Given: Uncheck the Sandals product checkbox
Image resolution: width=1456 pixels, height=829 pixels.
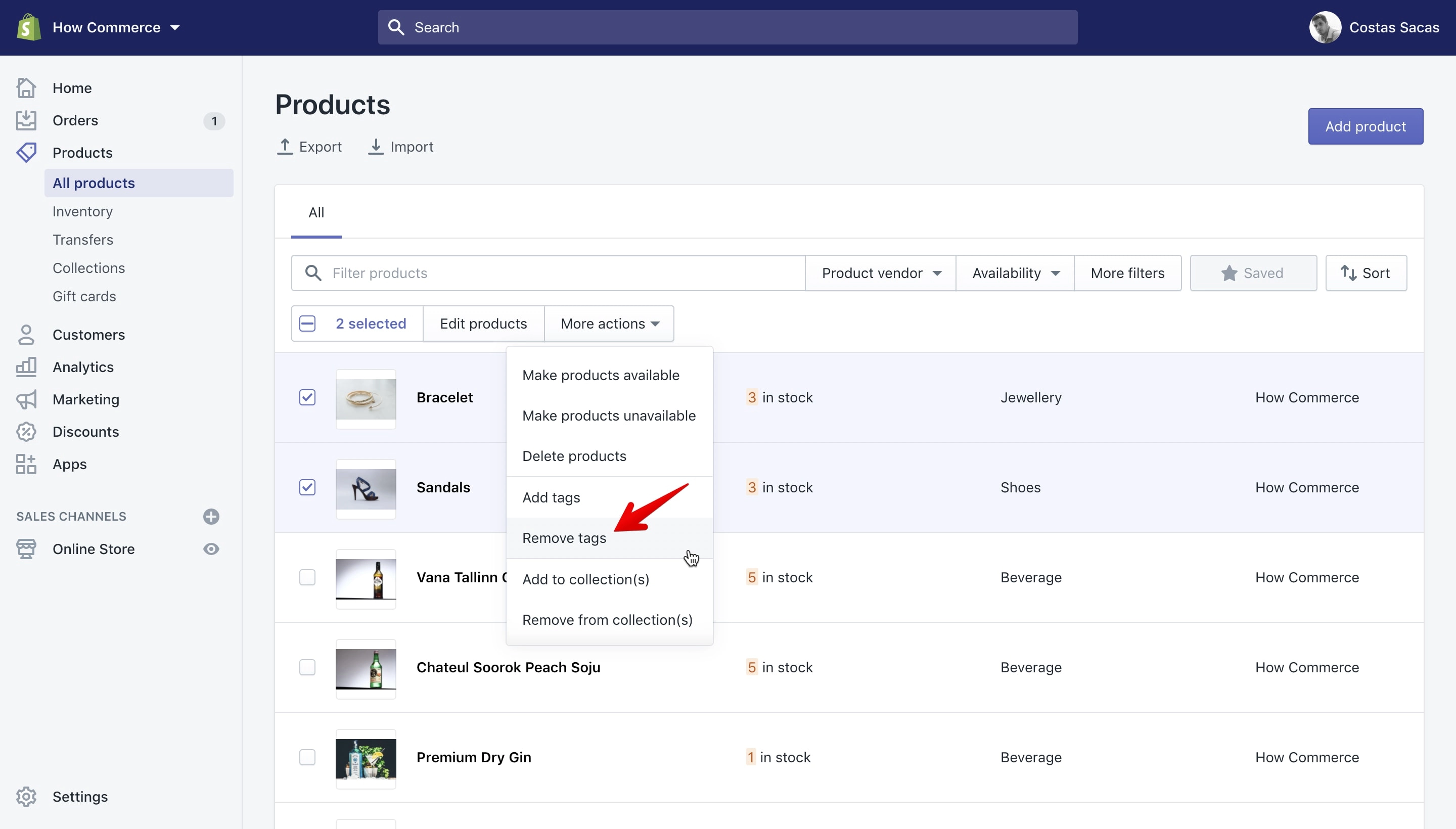Looking at the screenshot, I should coord(307,487).
